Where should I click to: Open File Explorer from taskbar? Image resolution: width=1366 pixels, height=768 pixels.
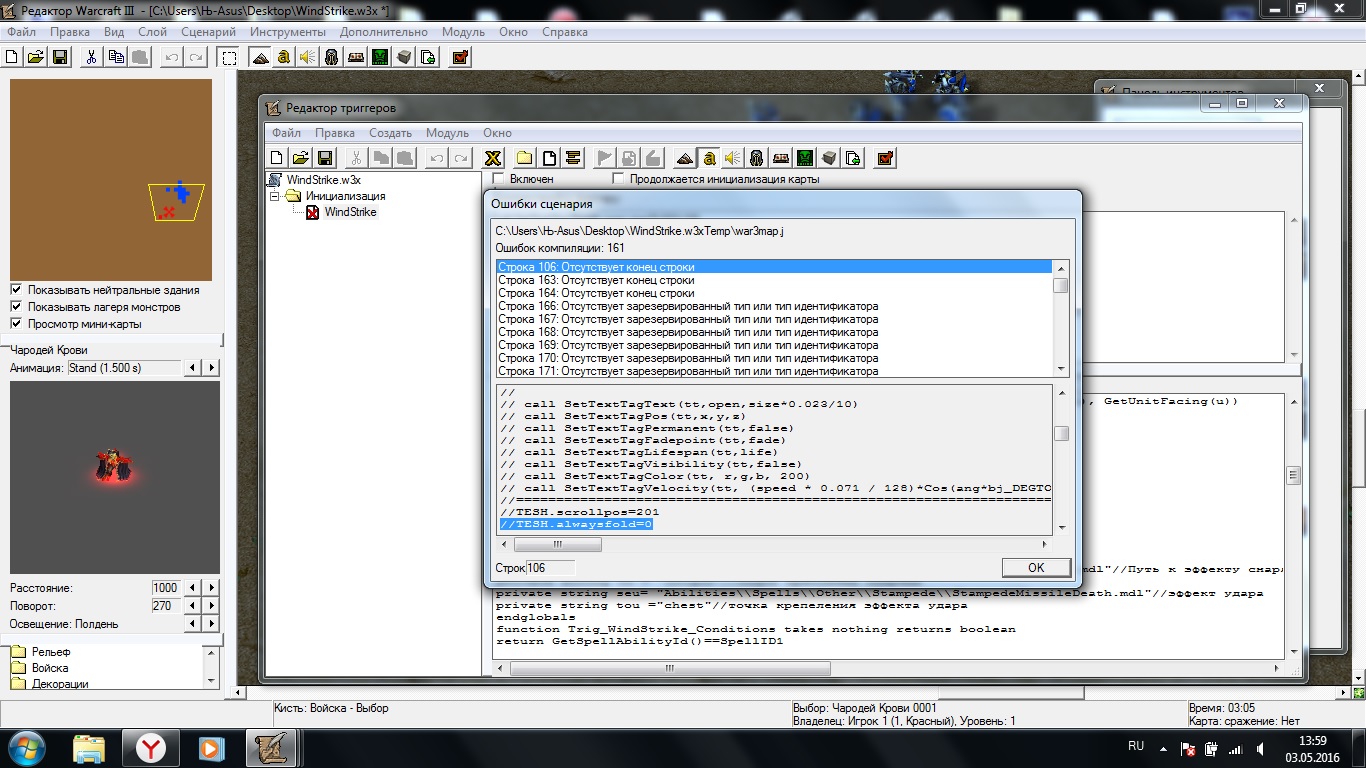pos(88,748)
